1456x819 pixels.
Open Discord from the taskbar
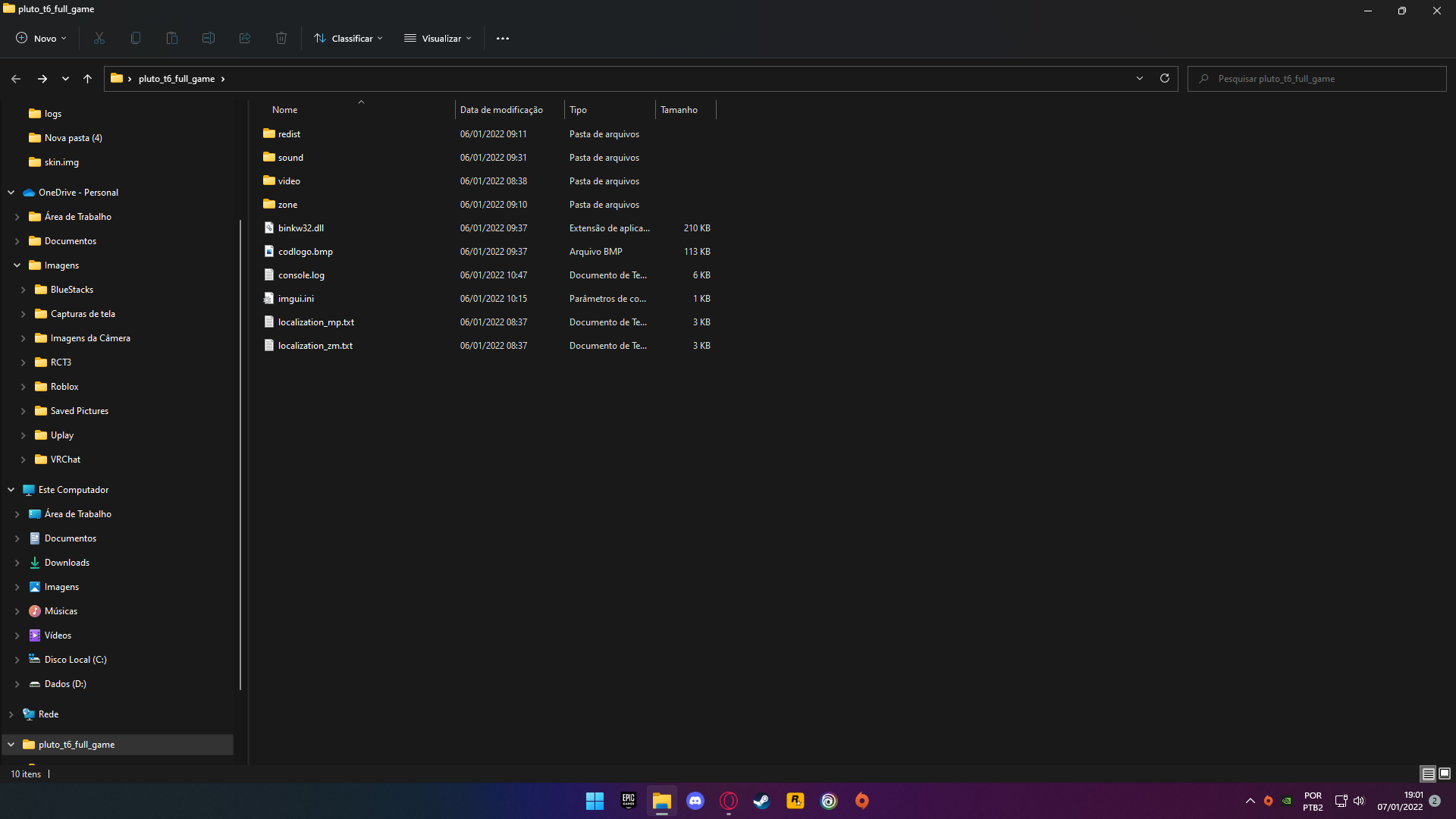click(695, 801)
